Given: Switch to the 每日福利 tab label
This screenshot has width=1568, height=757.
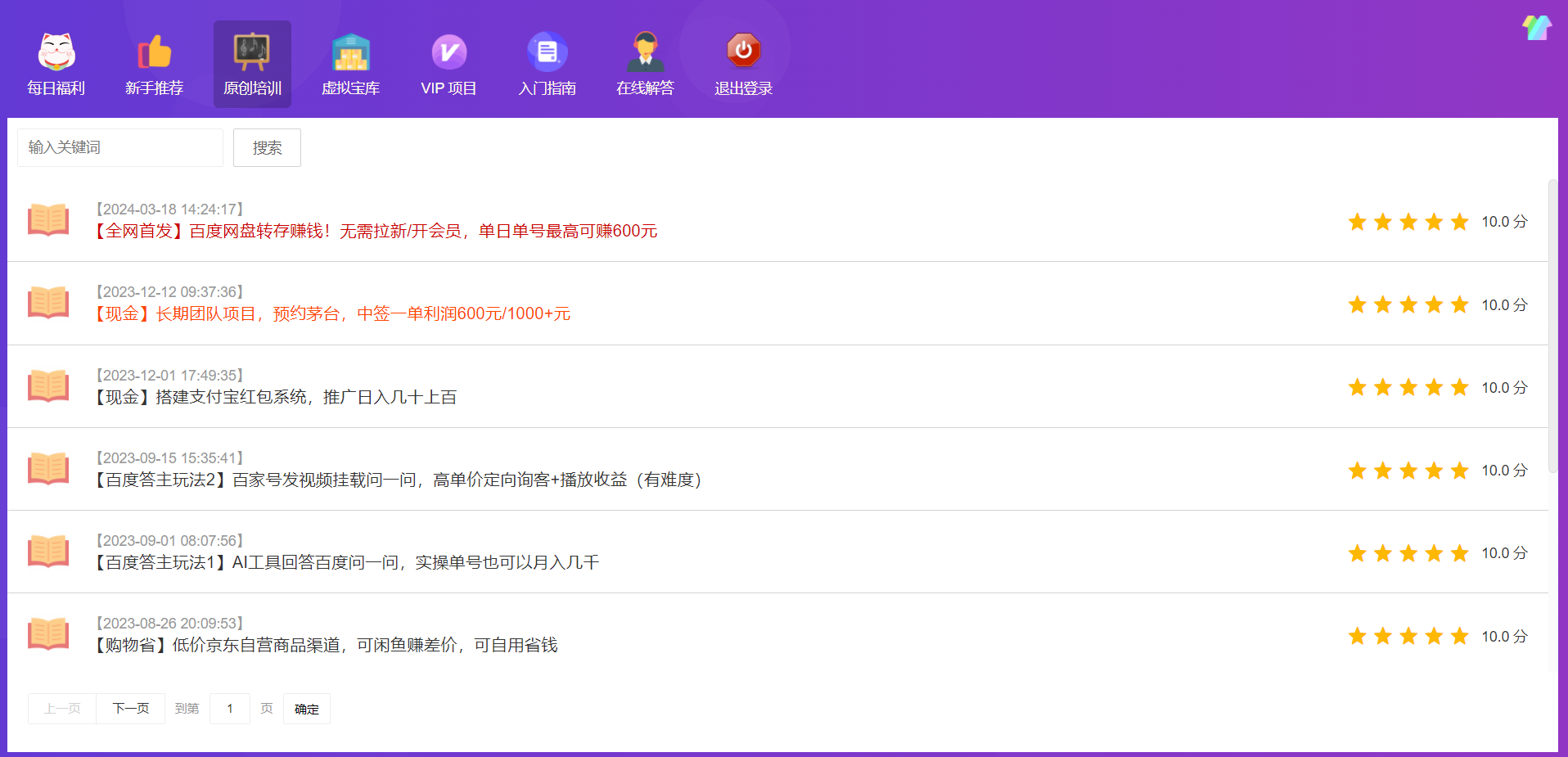Looking at the screenshot, I should pyautogui.click(x=56, y=88).
